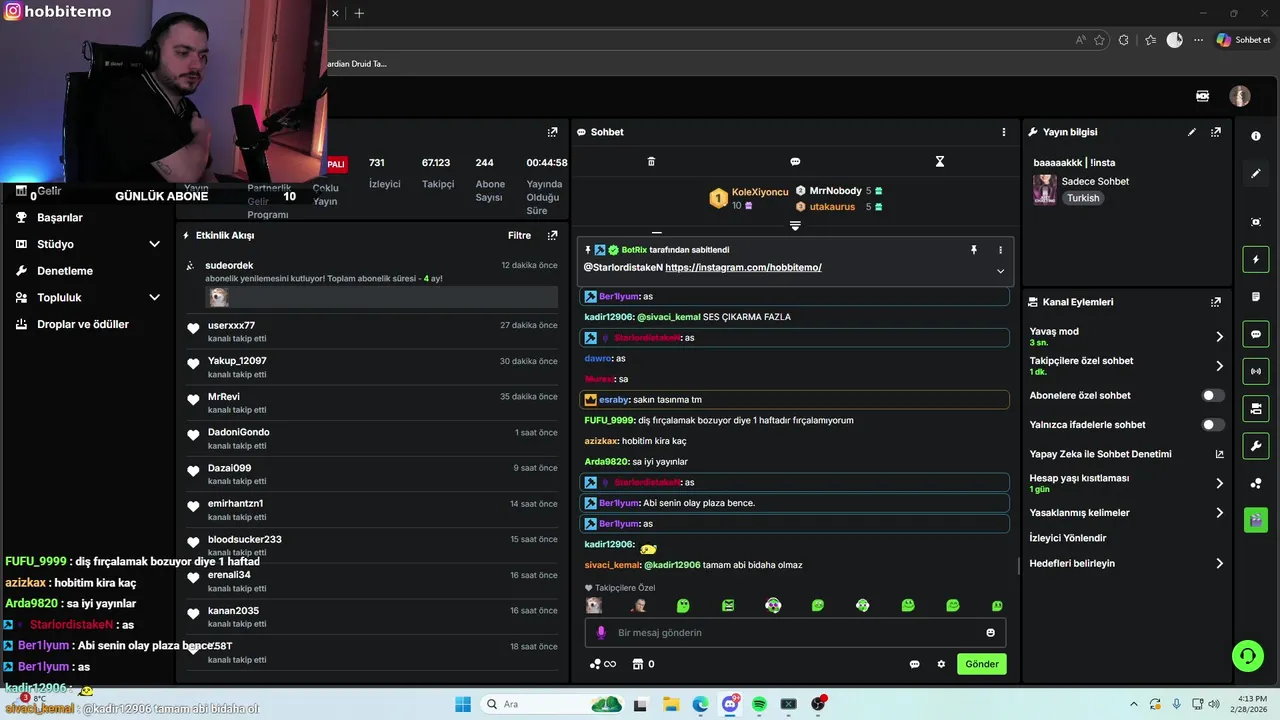Image resolution: width=1280 pixels, height=720 pixels.
Task: Click the emoji picker in message box
Action: click(991, 633)
